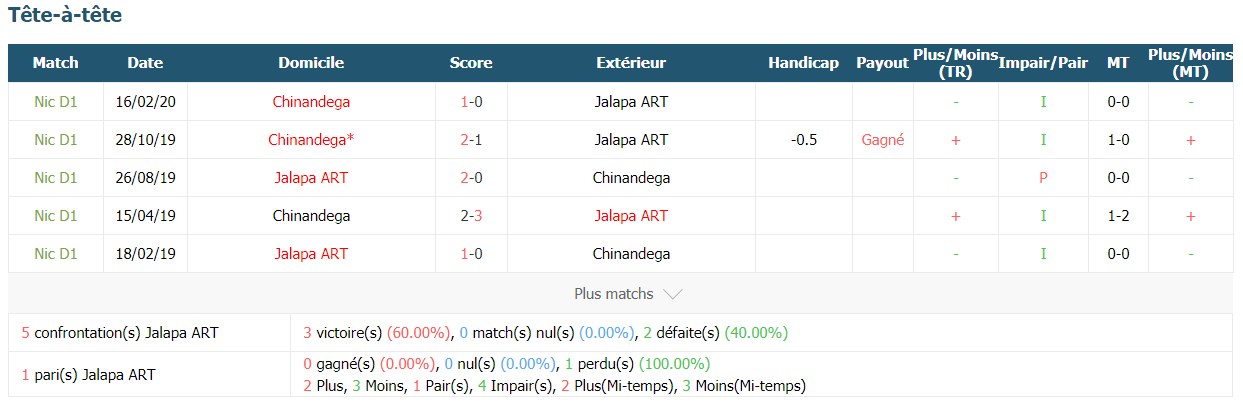The image size is (1243, 405).
Task: Open Jalapa ART home team dated 18/02/19
Action: pos(311,254)
